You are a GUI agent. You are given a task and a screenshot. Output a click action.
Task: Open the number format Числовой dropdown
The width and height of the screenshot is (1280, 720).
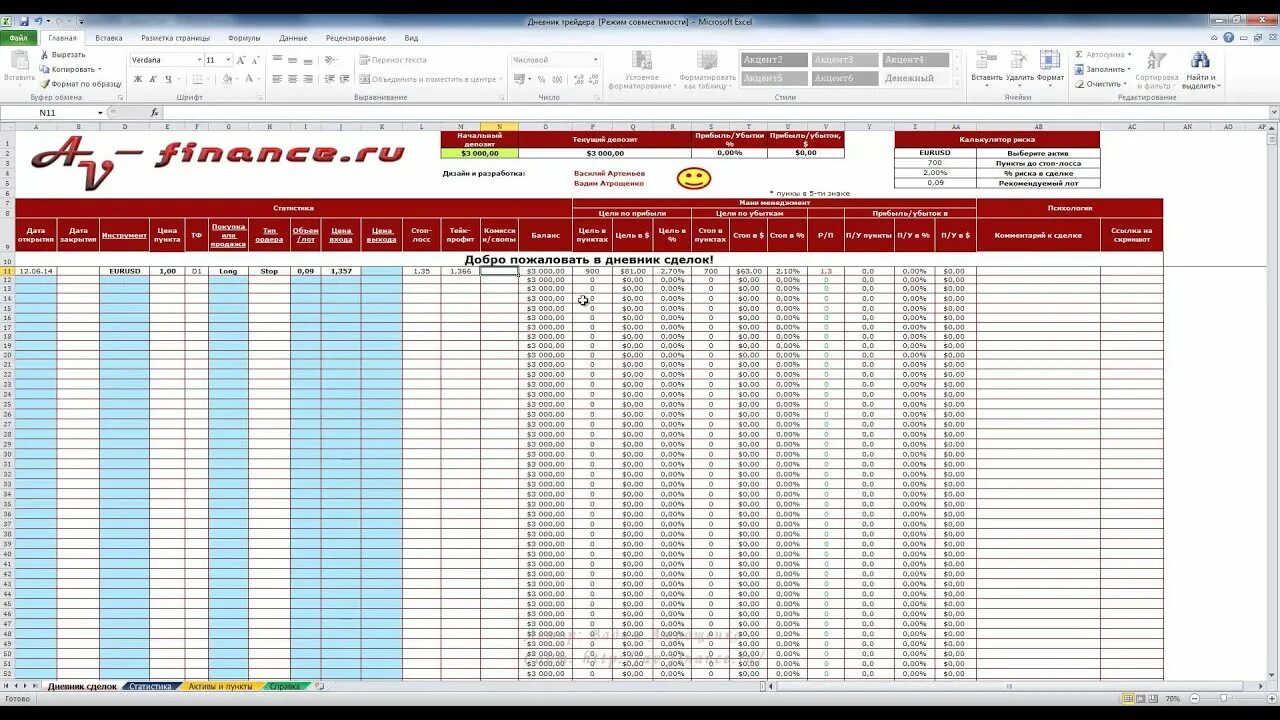595,60
